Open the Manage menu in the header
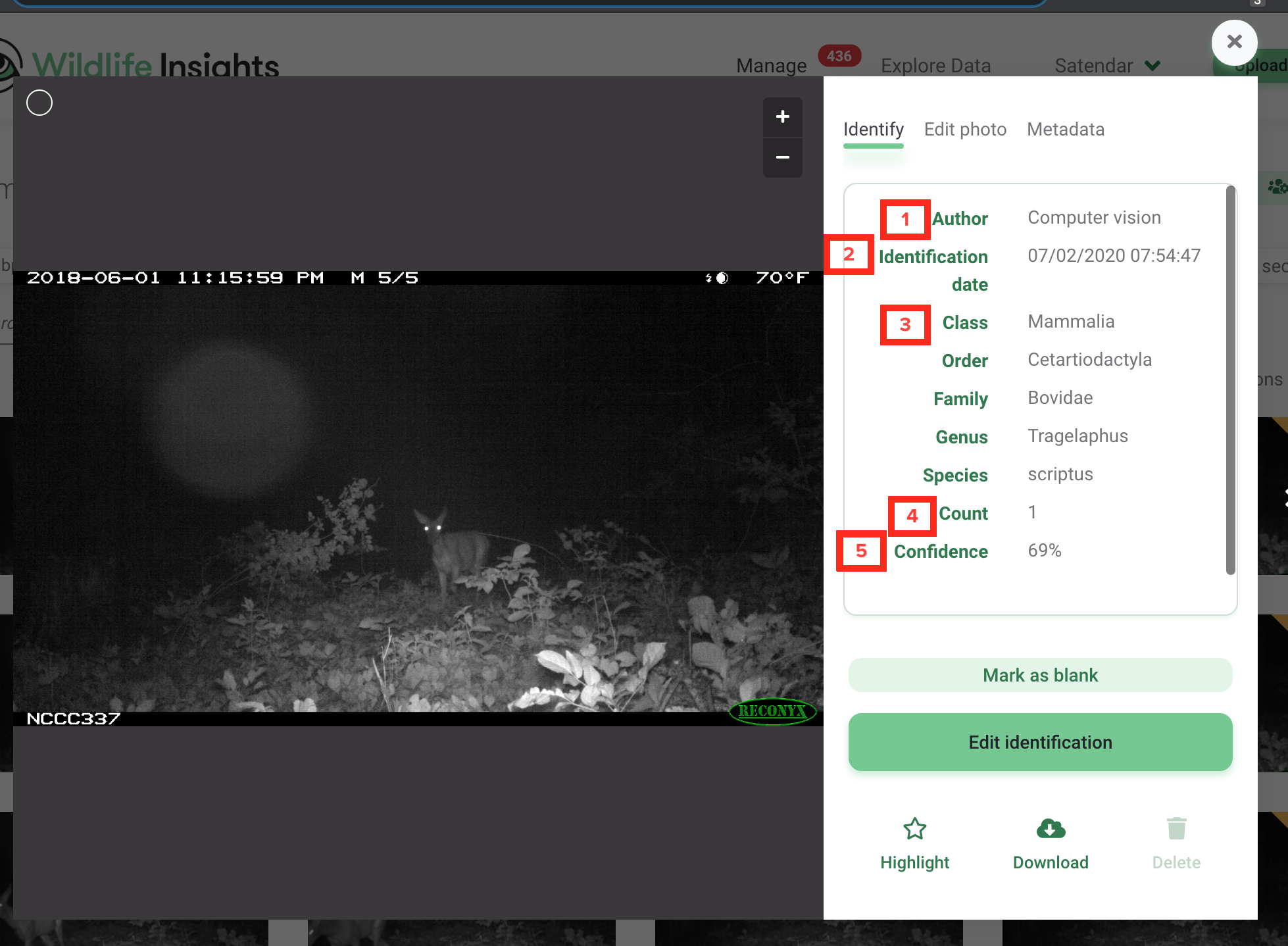1288x946 pixels. [x=771, y=66]
